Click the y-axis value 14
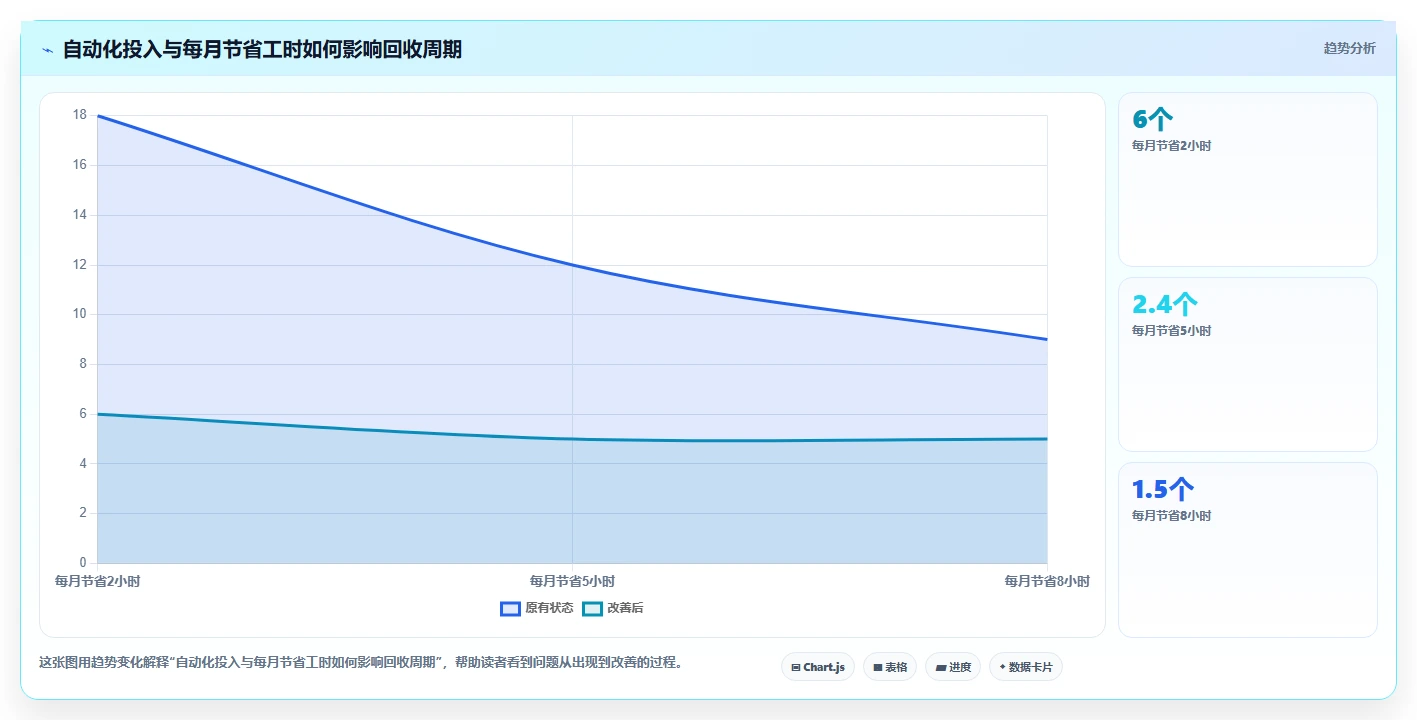The width and height of the screenshot is (1417, 720). (x=80, y=215)
